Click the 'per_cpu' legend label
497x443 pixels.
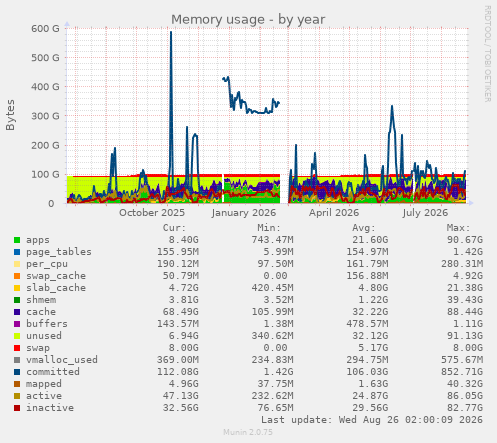[x=47, y=264]
